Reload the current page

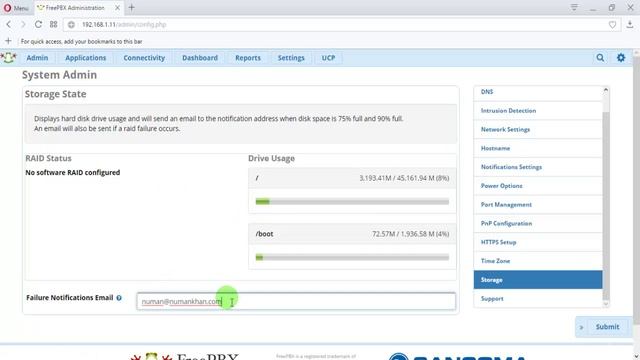38,24
